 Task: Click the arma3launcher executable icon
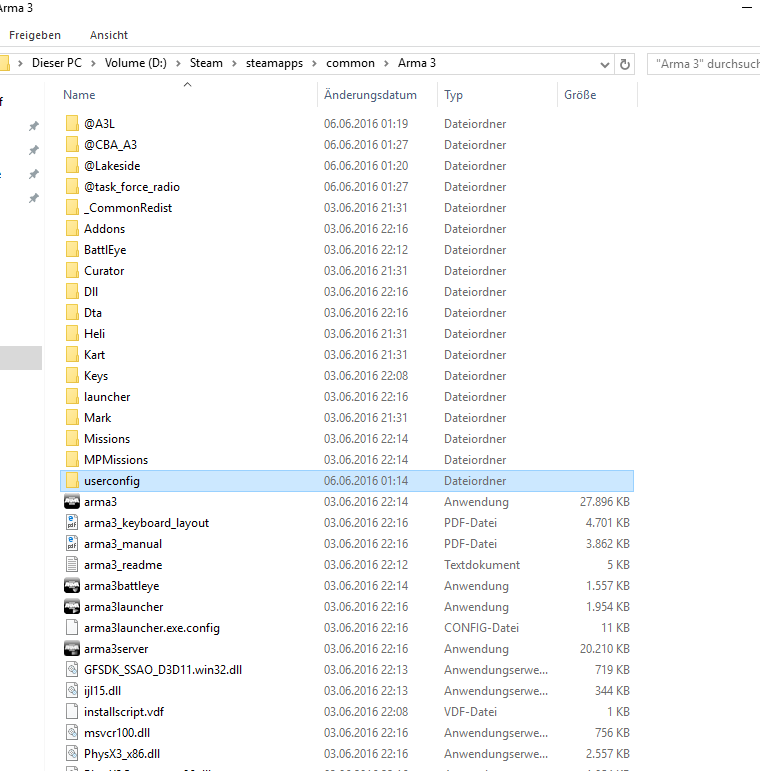pyautogui.click(x=71, y=607)
